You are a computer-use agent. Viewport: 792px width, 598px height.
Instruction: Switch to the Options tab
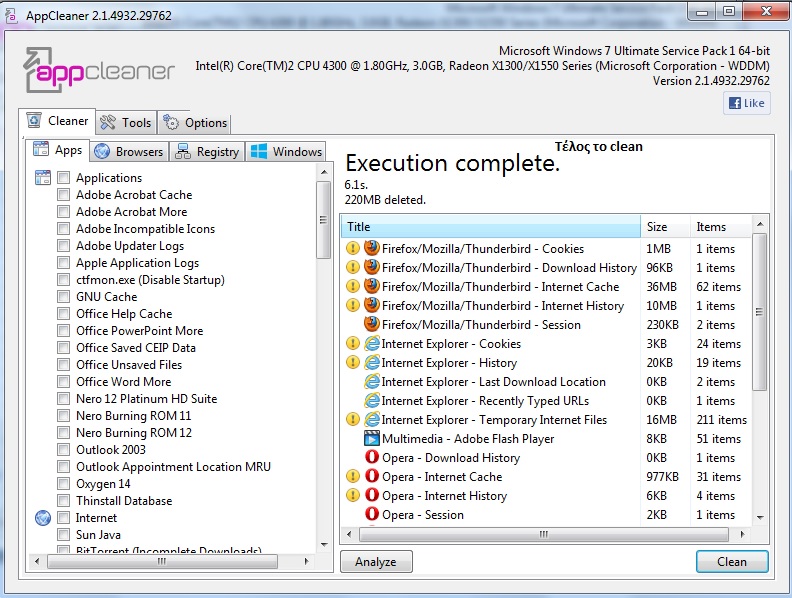point(195,122)
